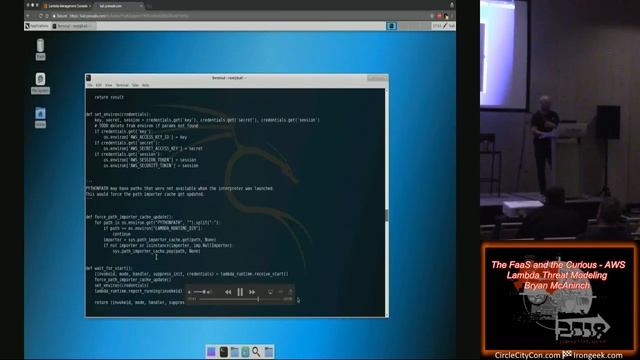640x360 pixels.
Task: Click the show desktop icon in dock
Action: click(x=211, y=351)
